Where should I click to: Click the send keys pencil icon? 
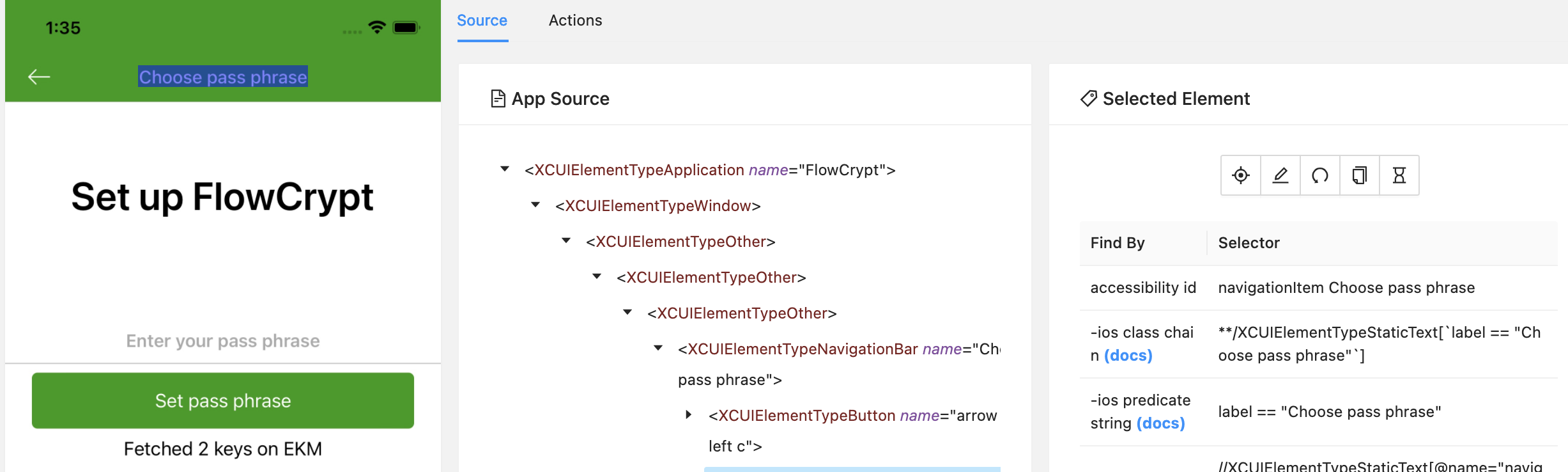[x=1280, y=175]
